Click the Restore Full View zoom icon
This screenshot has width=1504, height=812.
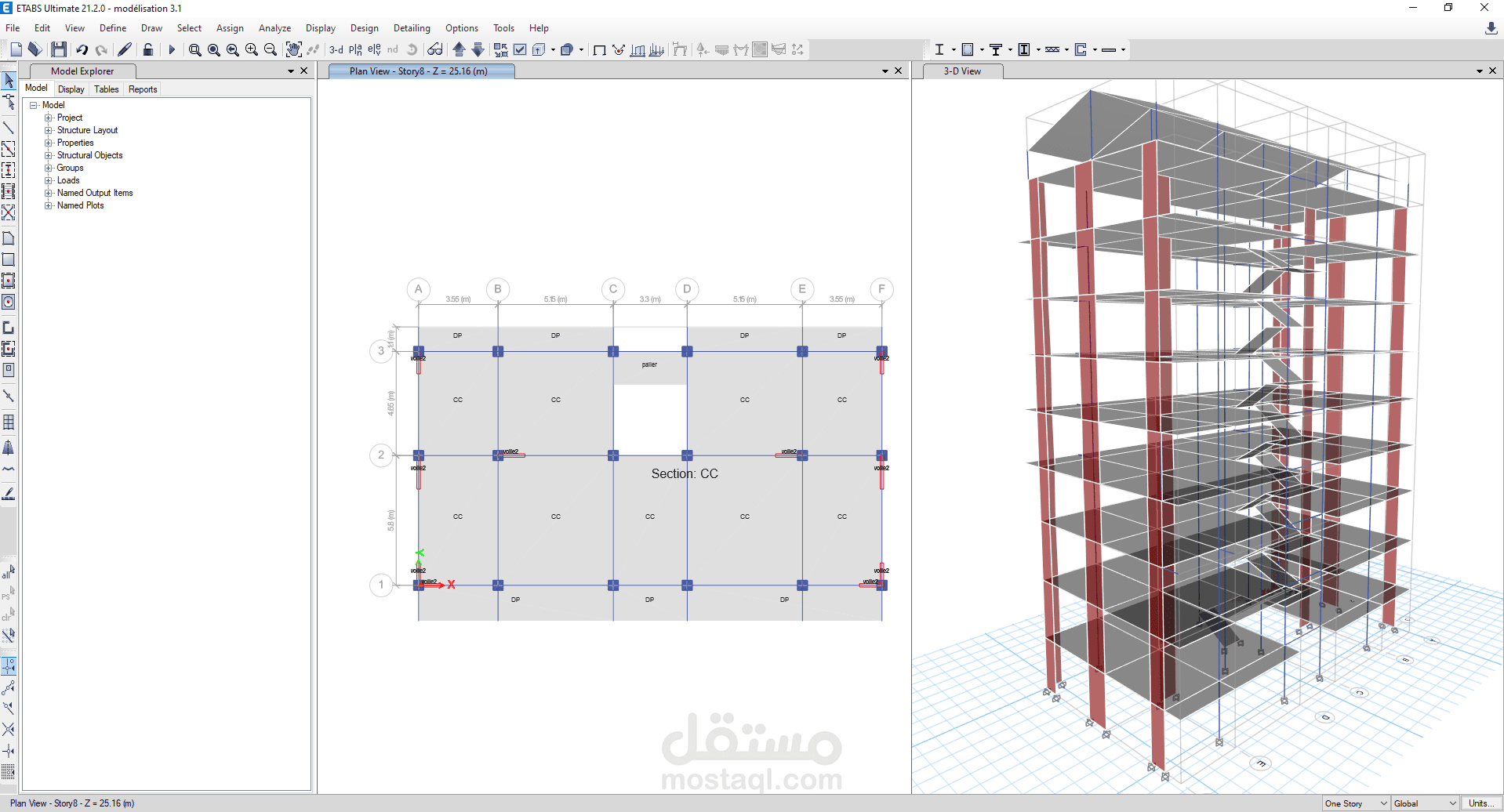[214, 49]
